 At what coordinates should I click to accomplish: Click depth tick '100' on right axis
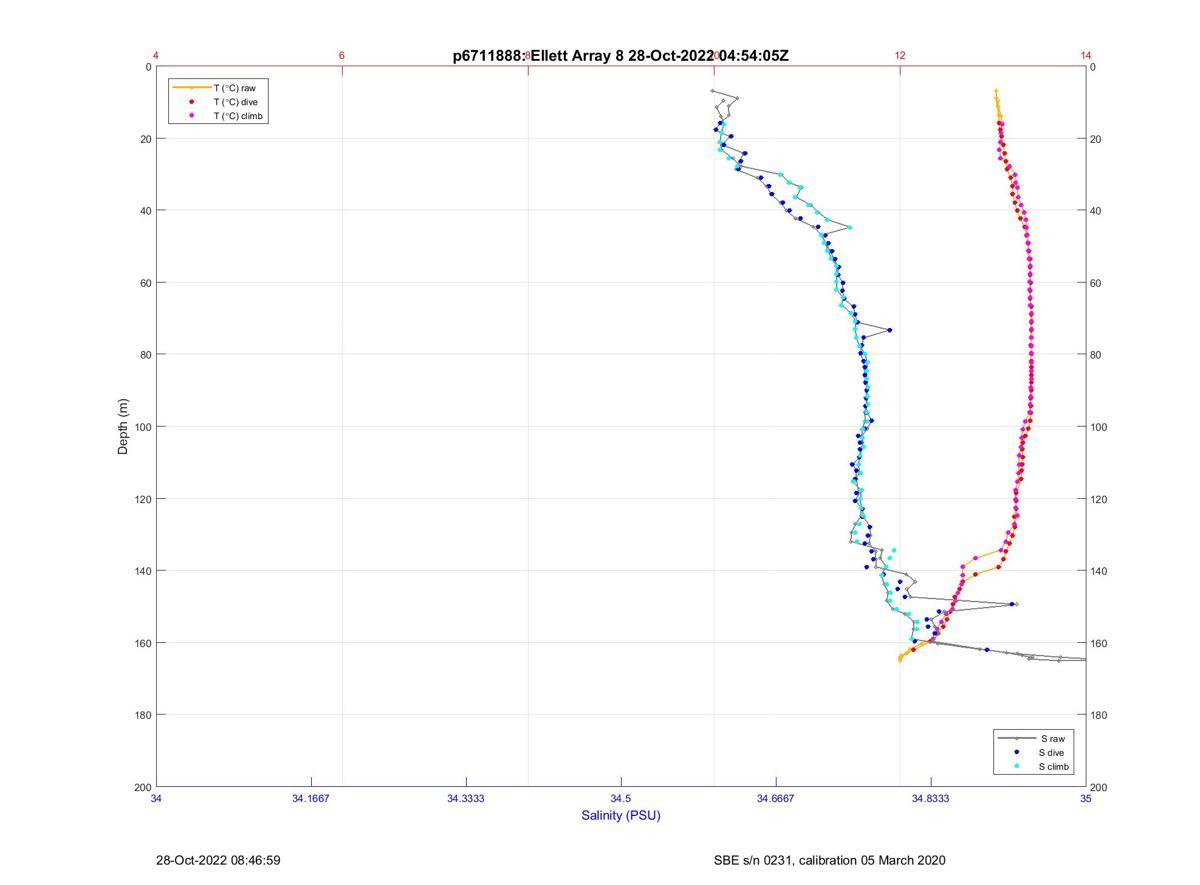[1099, 427]
